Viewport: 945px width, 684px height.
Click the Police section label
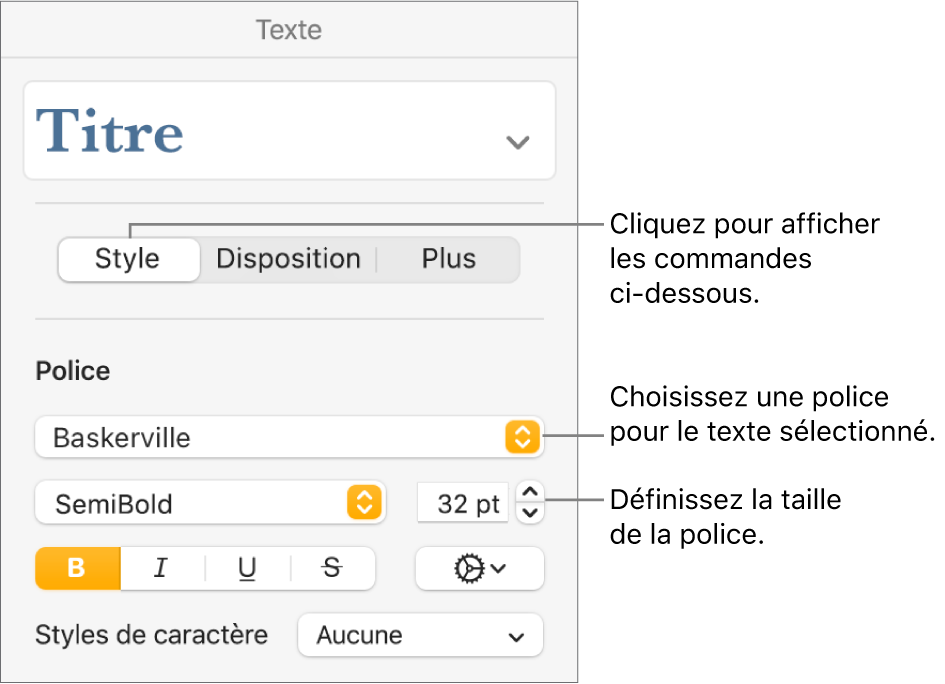[x=73, y=371]
